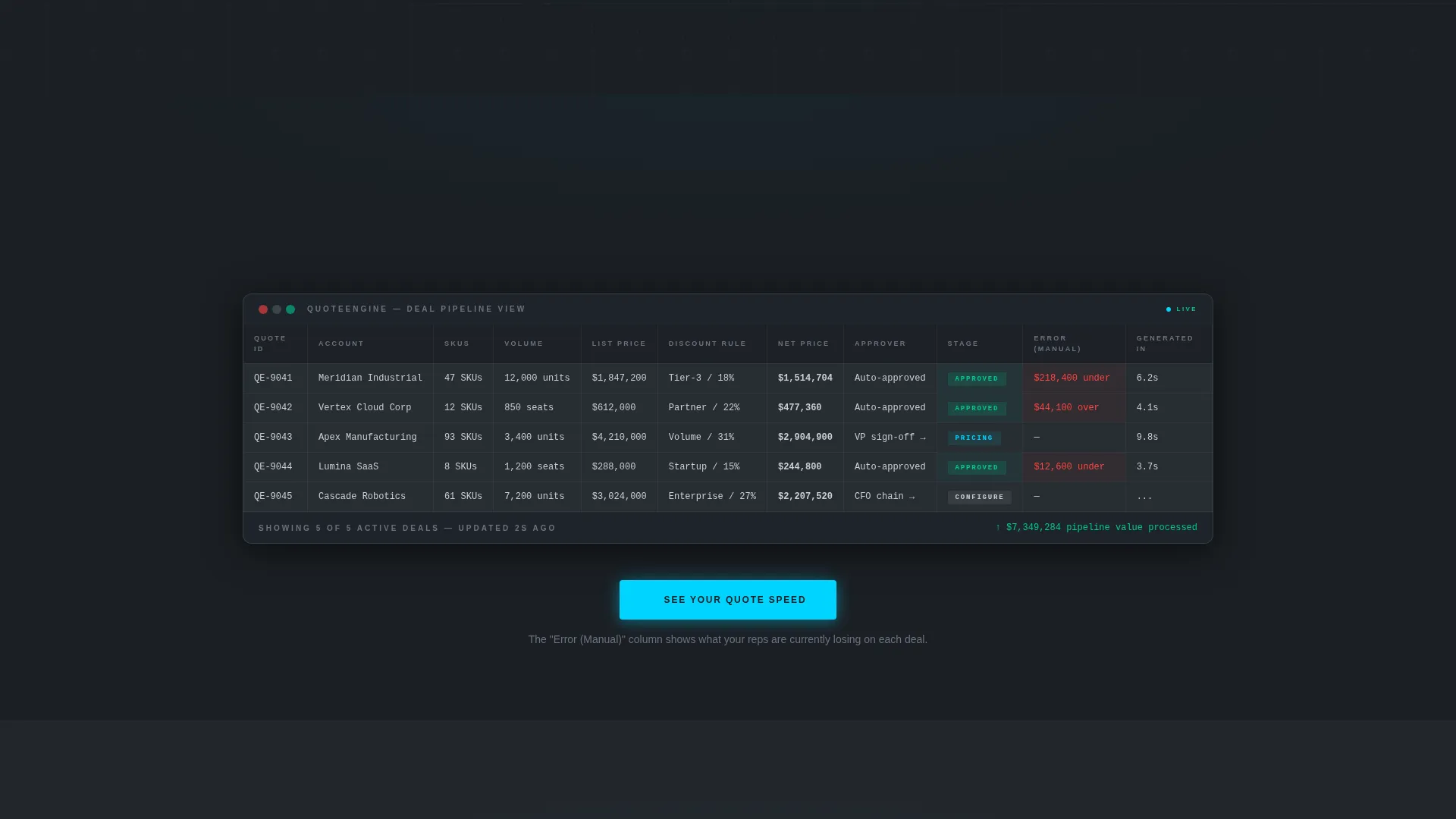
Task: Open quote QE-9041
Action: [273, 378]
